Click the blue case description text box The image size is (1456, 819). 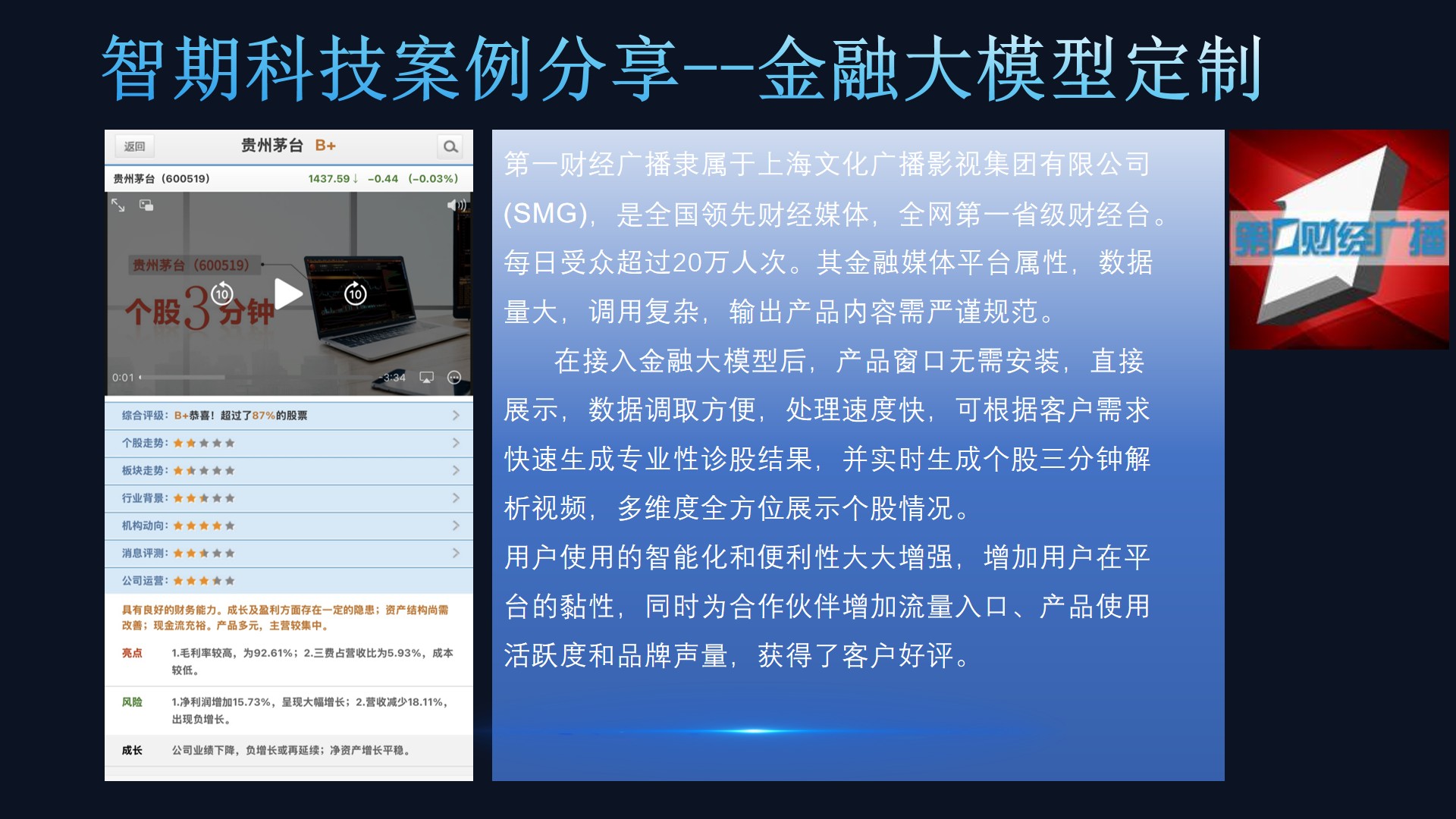coord(858,455)
